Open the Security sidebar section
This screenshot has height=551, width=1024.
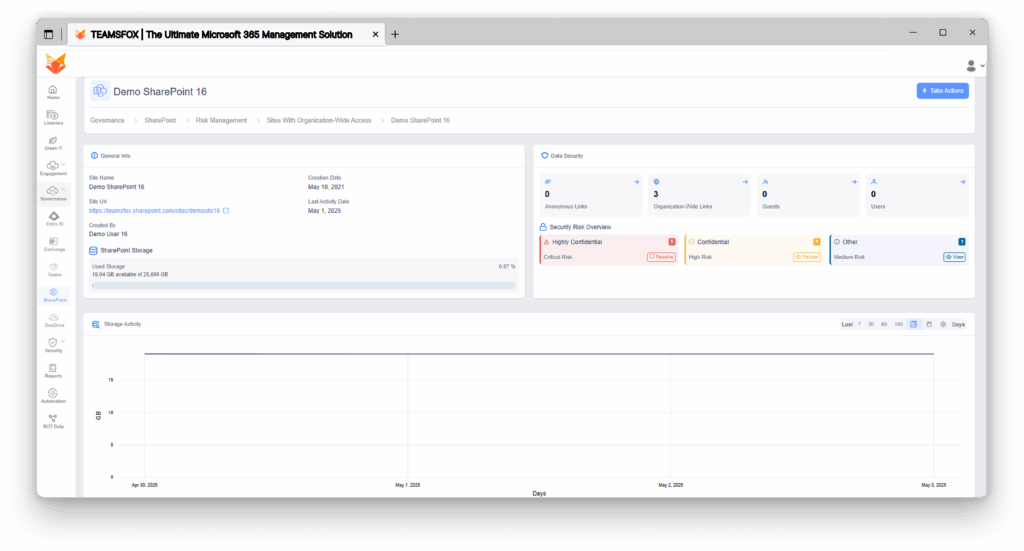pos(54,345)
